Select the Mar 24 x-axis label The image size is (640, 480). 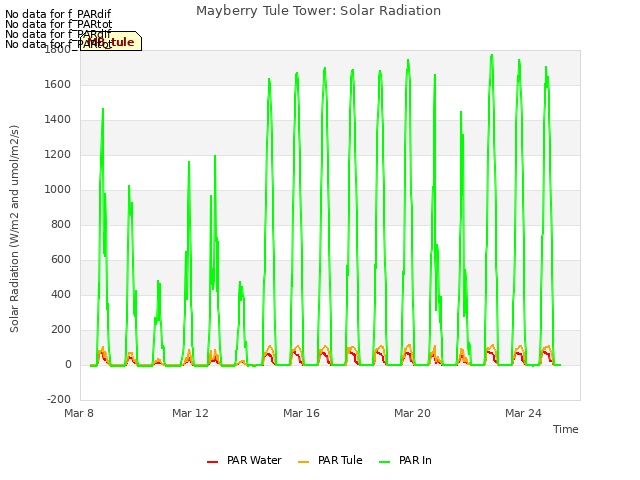(x=523, y=413)
